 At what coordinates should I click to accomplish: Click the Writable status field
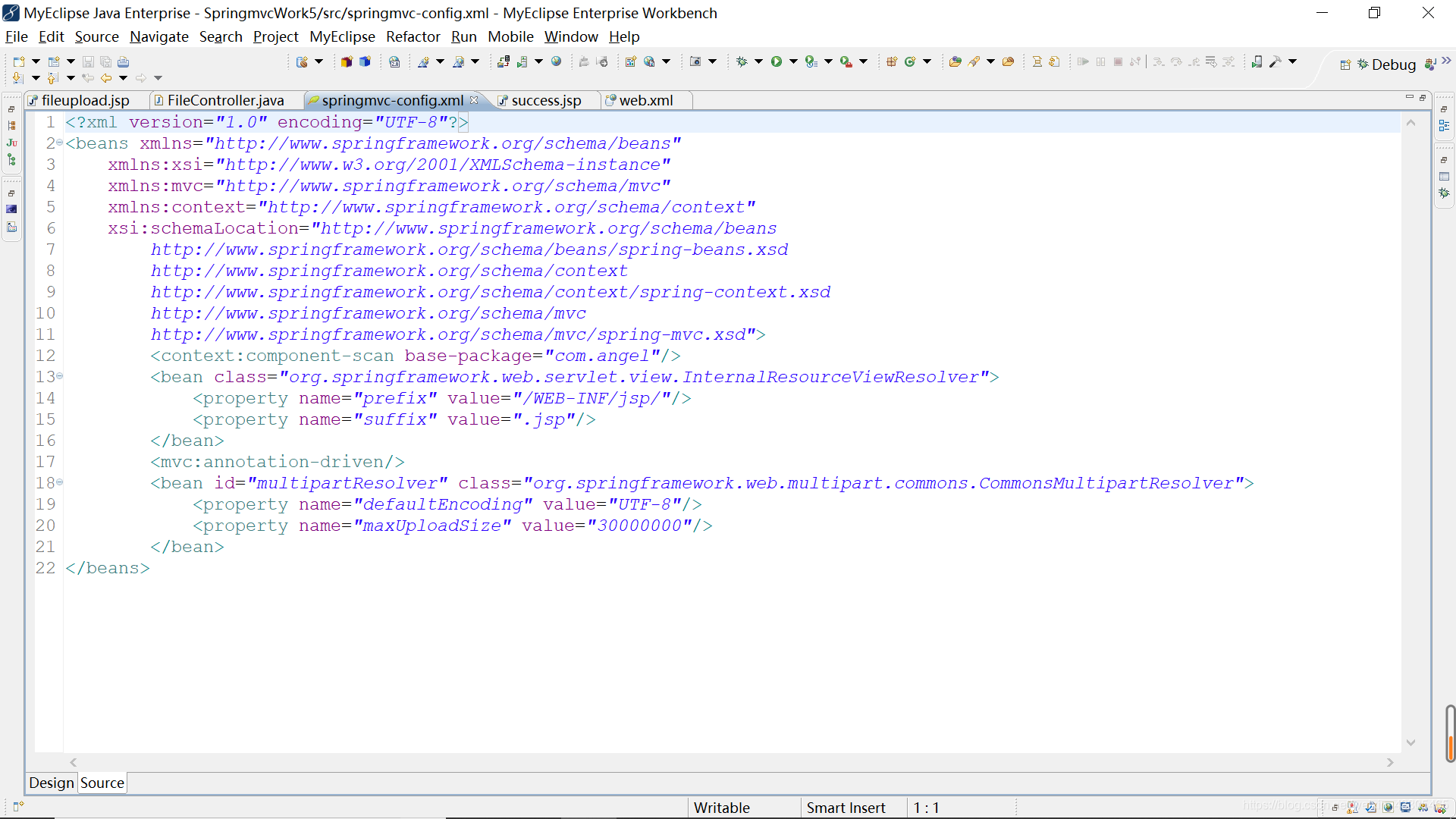(x=721, y=808)
